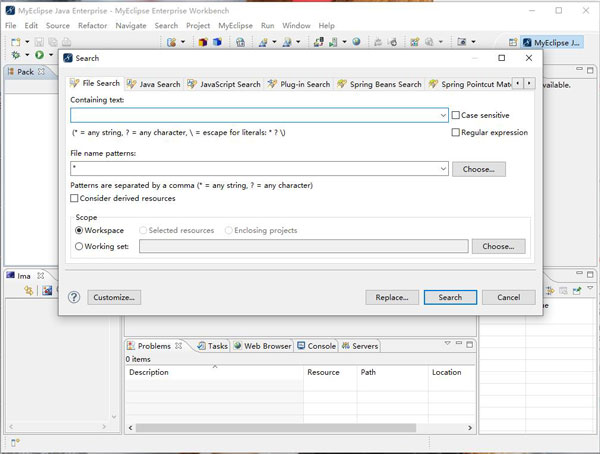
Task: Close the Ima view tab X icon
Action: click(41, 276)
